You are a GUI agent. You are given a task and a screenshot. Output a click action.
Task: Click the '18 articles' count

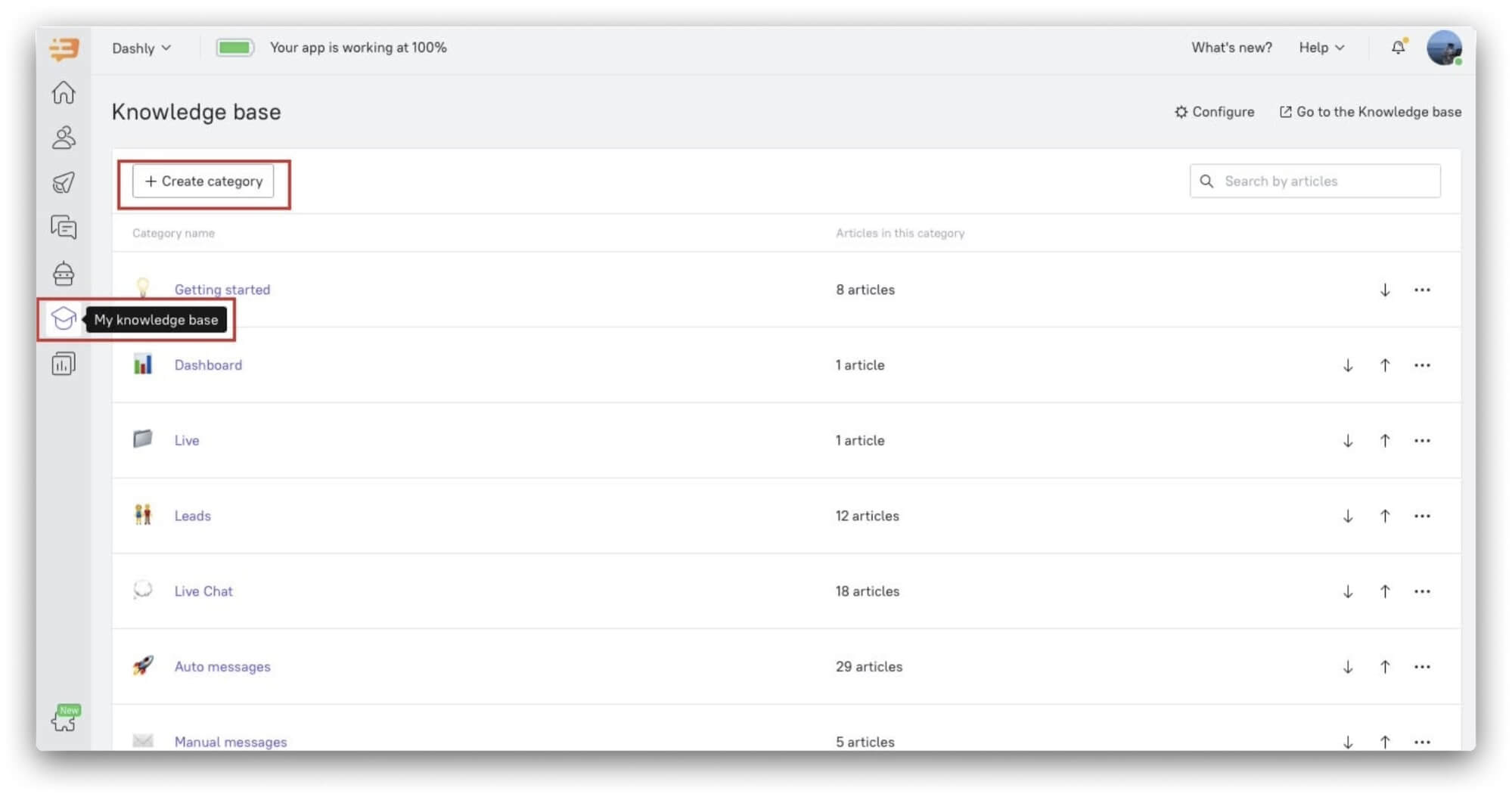(868, 591)
